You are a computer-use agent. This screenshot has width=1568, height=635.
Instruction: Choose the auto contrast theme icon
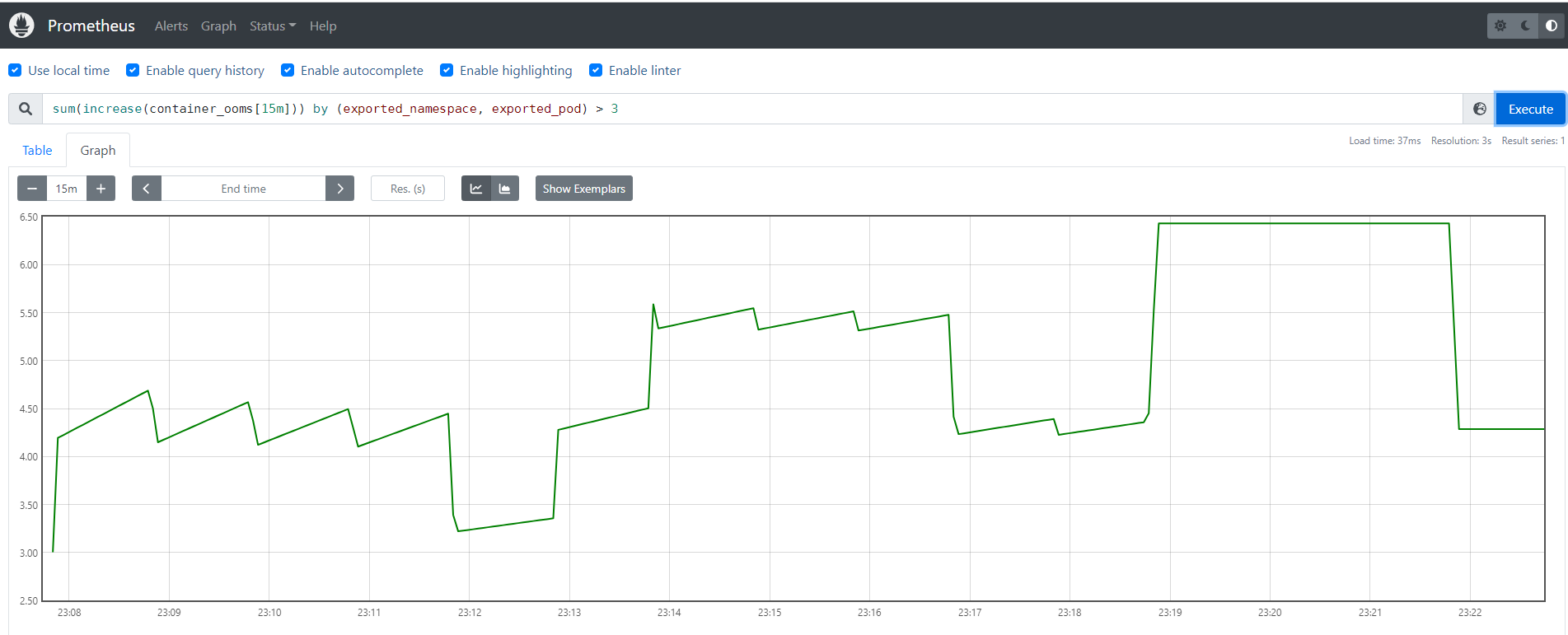click(1551, 26)
